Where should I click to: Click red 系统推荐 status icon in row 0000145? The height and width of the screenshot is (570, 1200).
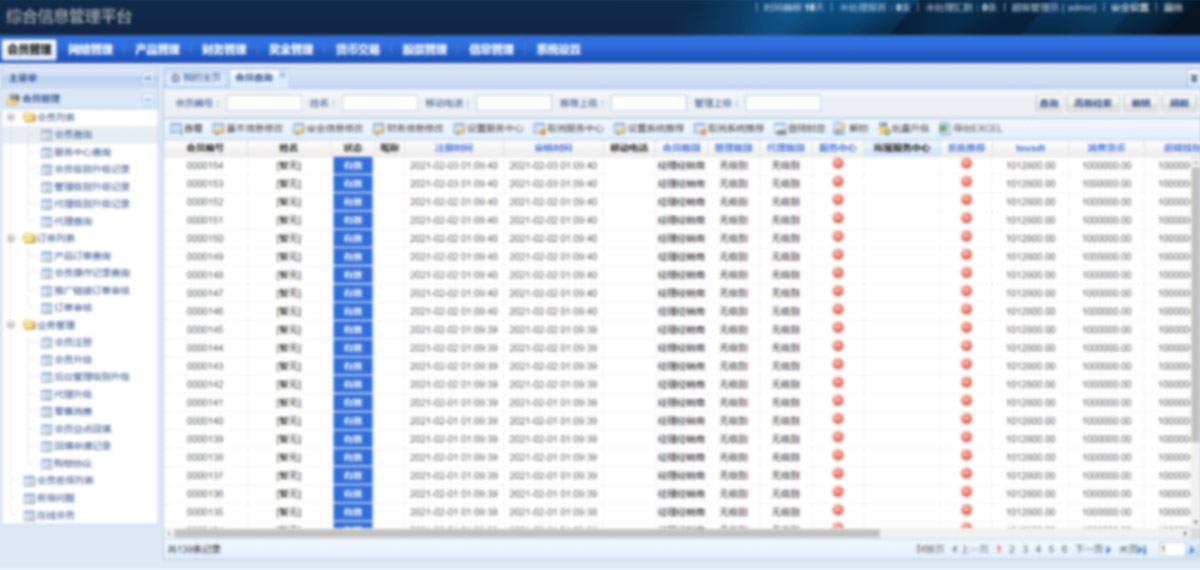tap(966, 326)
